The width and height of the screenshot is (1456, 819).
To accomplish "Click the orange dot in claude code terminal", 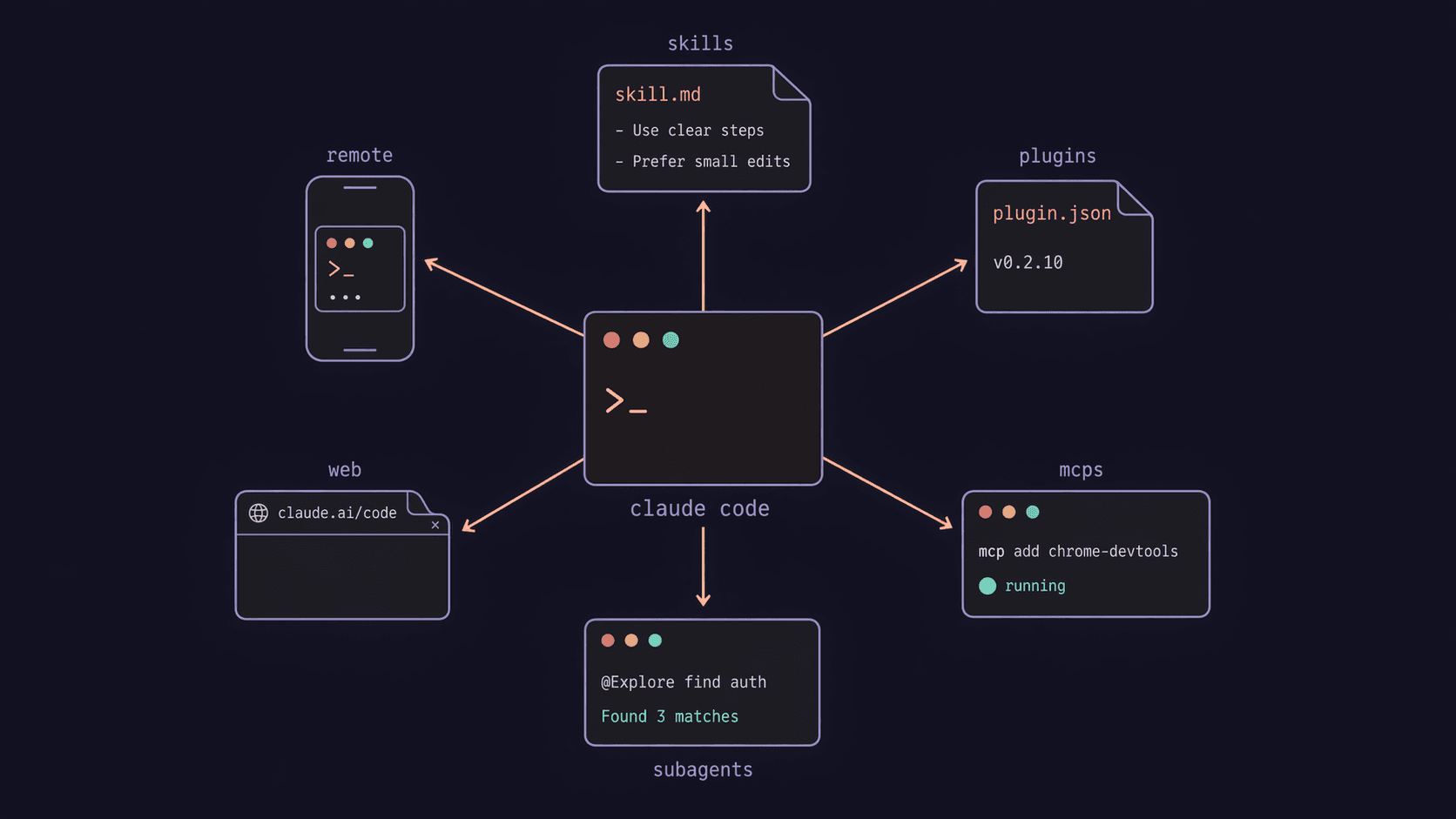I will (641, 340).
